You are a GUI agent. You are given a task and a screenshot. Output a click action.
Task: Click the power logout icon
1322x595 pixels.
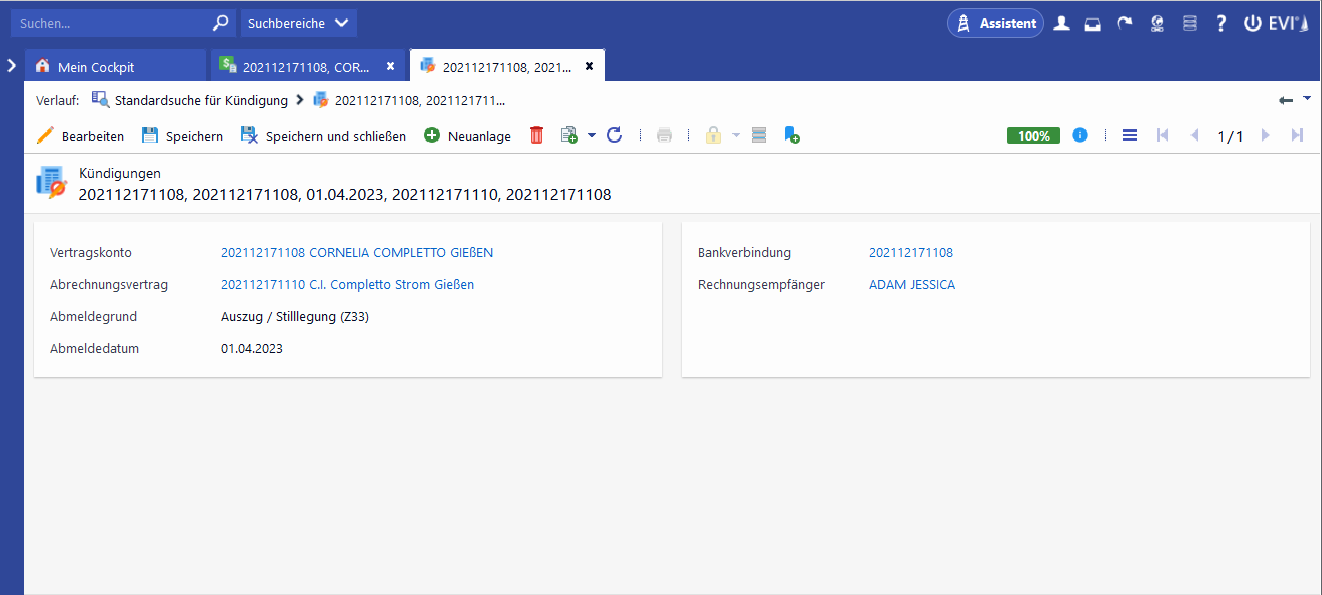1252,23
